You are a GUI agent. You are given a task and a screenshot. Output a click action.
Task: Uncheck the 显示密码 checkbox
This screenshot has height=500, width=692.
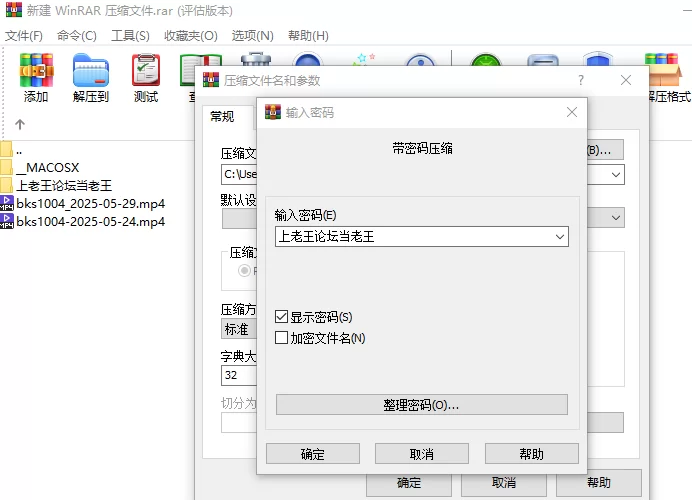[x=282, y=317]
